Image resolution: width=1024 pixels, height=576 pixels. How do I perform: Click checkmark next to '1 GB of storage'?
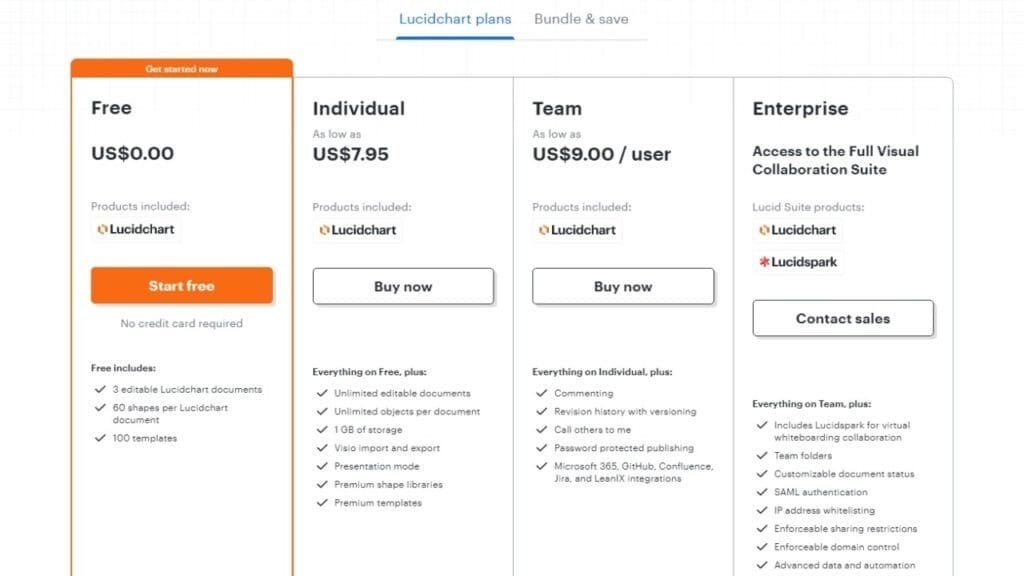point(322,430)
